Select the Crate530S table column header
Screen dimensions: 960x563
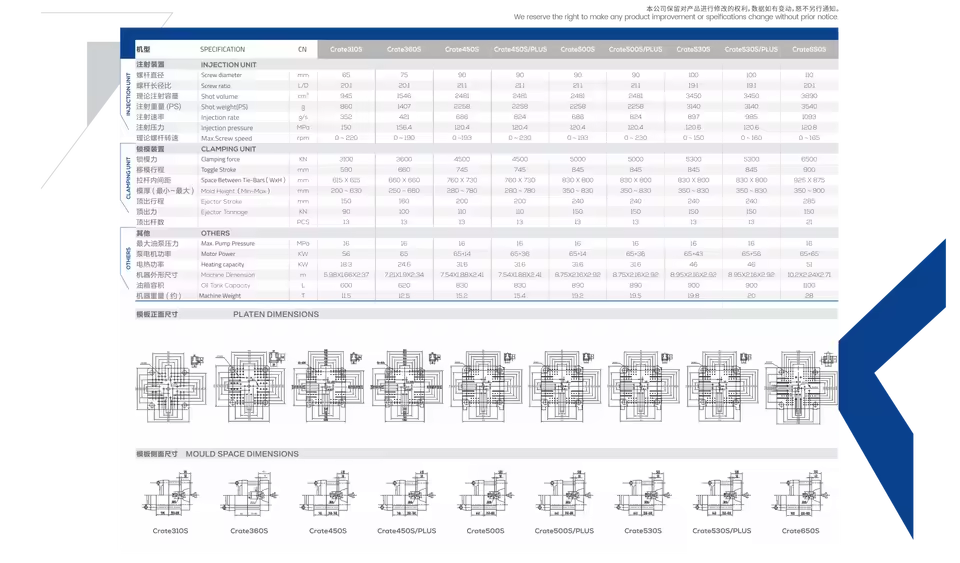pos(693,50)
